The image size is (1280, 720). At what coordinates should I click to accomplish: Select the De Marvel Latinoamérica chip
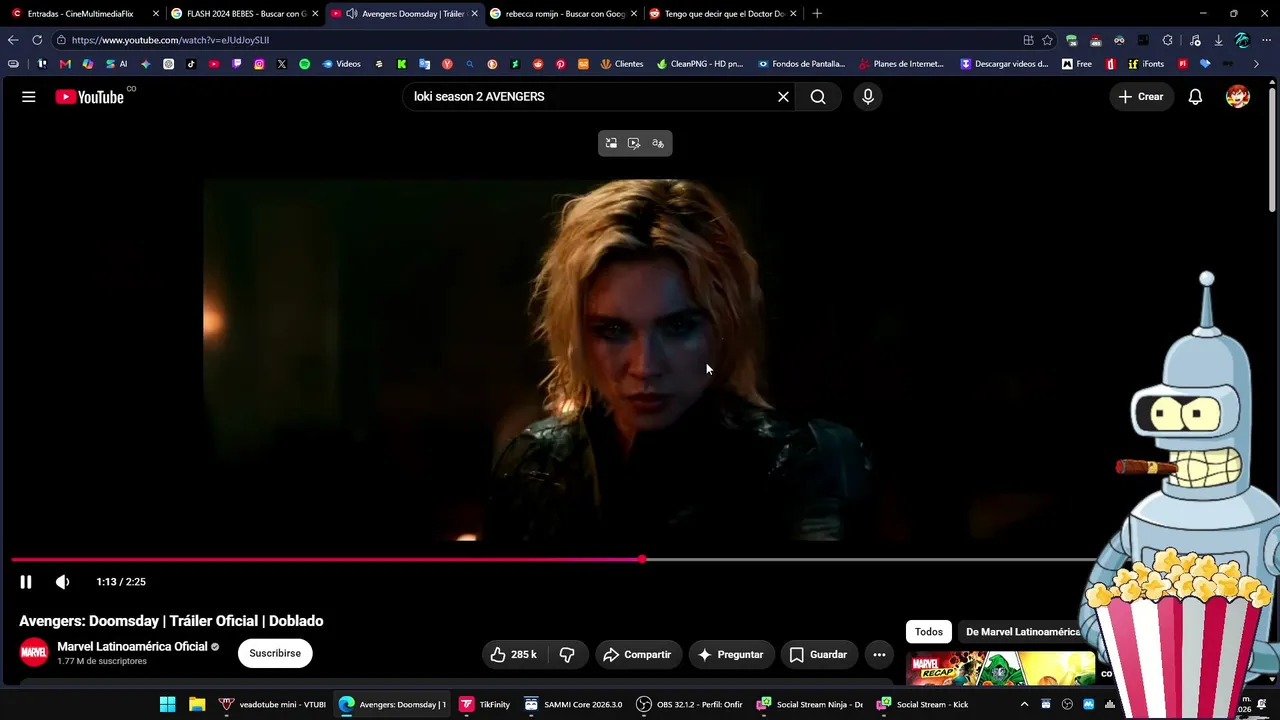pos(1022,632)
